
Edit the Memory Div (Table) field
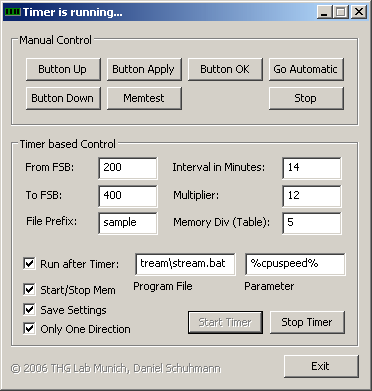pyautogui.click(x=312, y=223)
